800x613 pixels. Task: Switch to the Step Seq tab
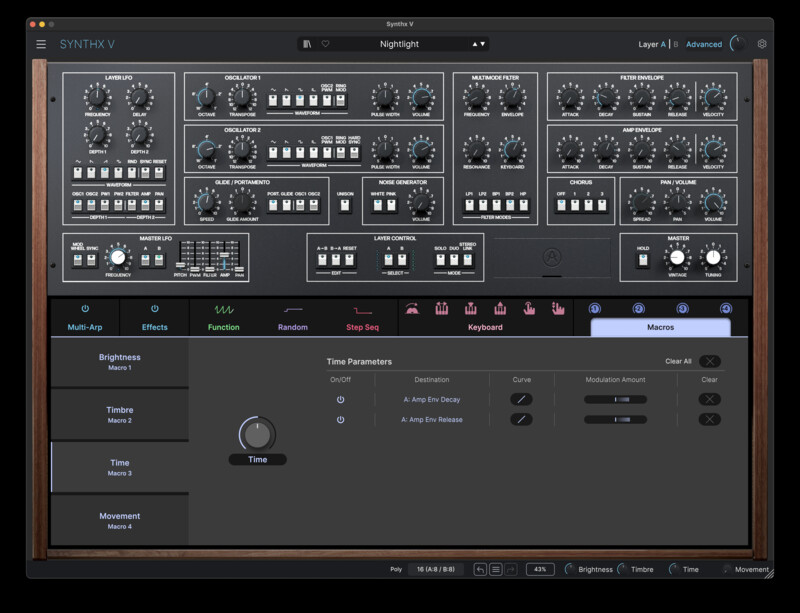coord(363,318)
